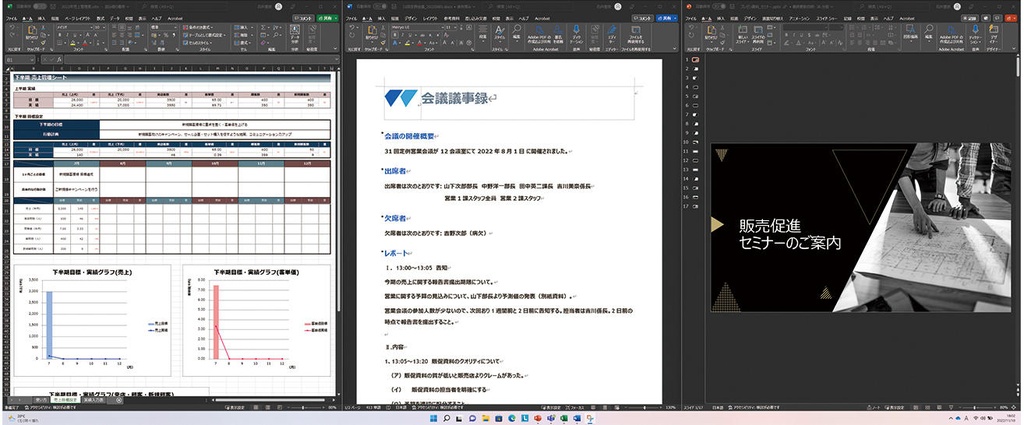Click Format Painter brush in Excel clipboard group
The height and width of the screenshot is (425, 1024).
[41, 42]
